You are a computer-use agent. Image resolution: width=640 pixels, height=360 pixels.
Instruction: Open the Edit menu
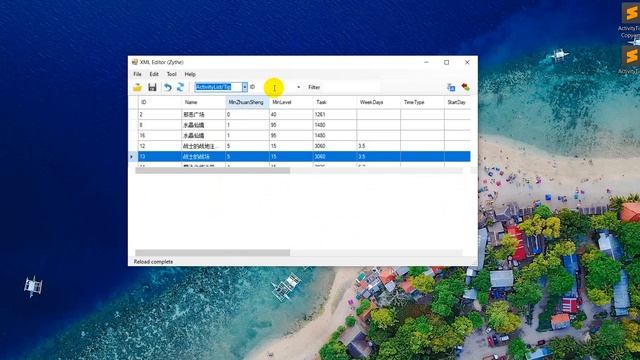154,74
